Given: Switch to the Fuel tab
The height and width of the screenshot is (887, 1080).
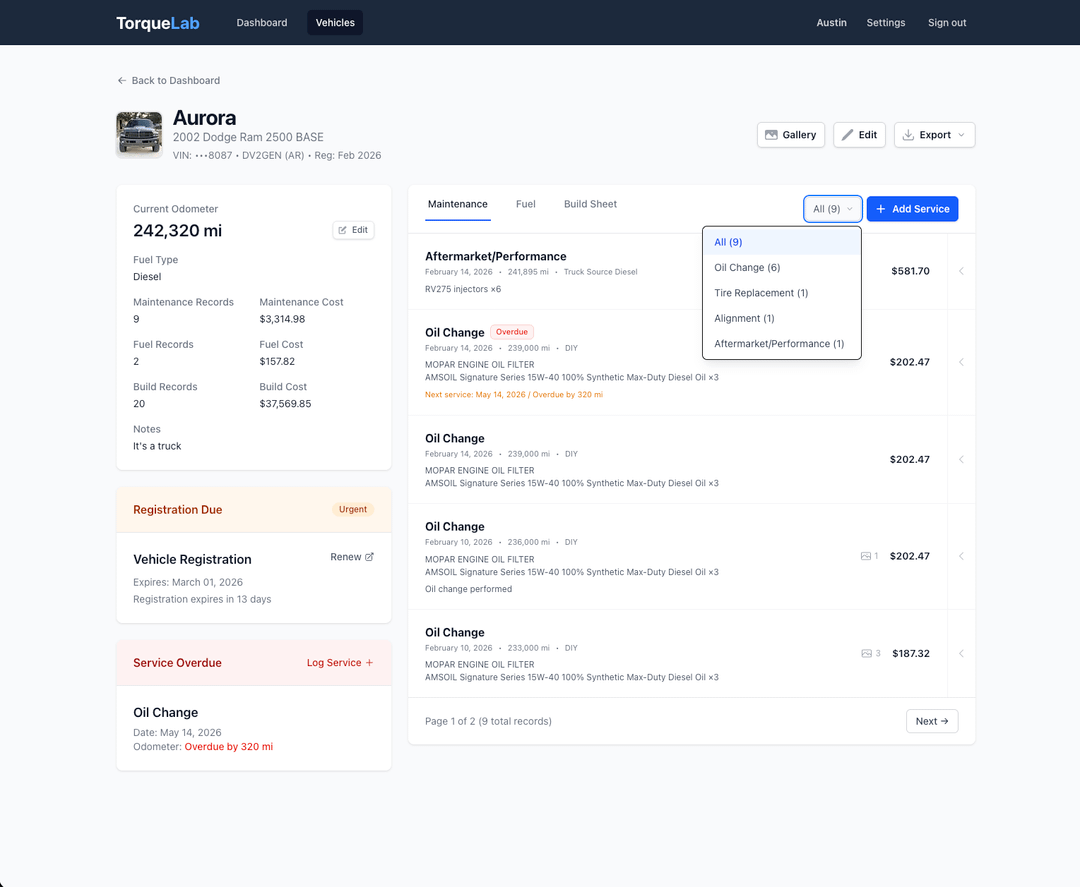Looking at the screenshot, I should (526, 204).
